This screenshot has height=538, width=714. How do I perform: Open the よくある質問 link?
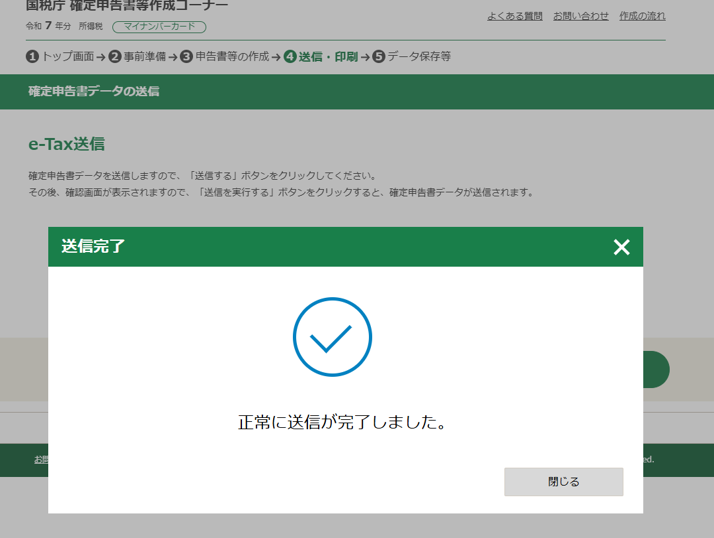515,16
